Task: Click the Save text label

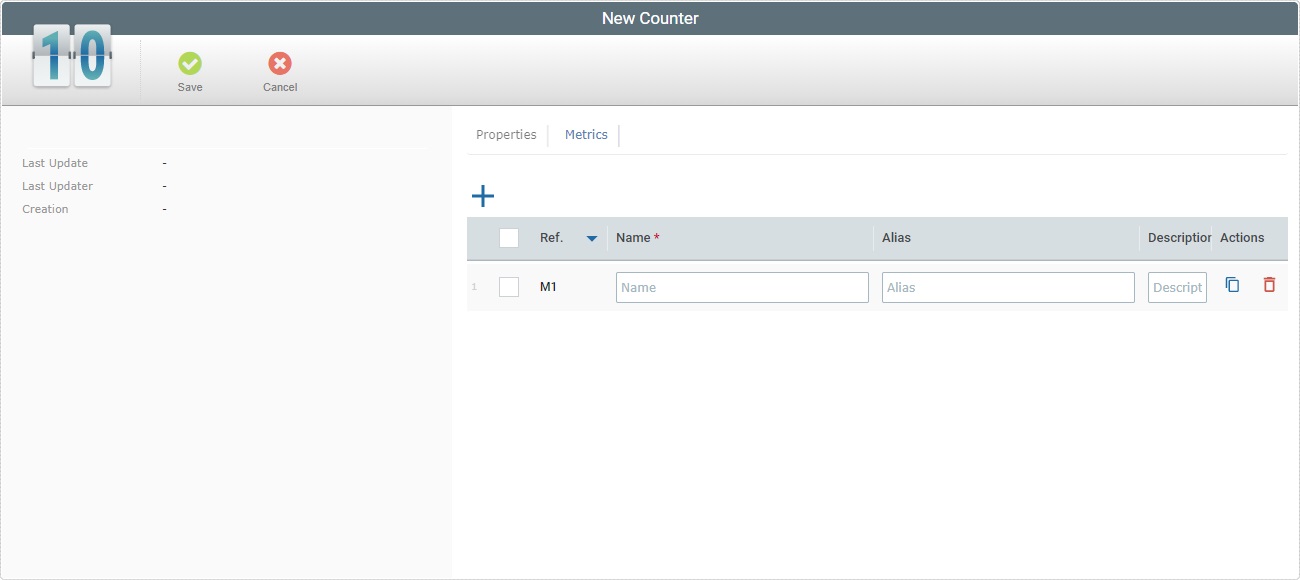Action: (190, 87)
